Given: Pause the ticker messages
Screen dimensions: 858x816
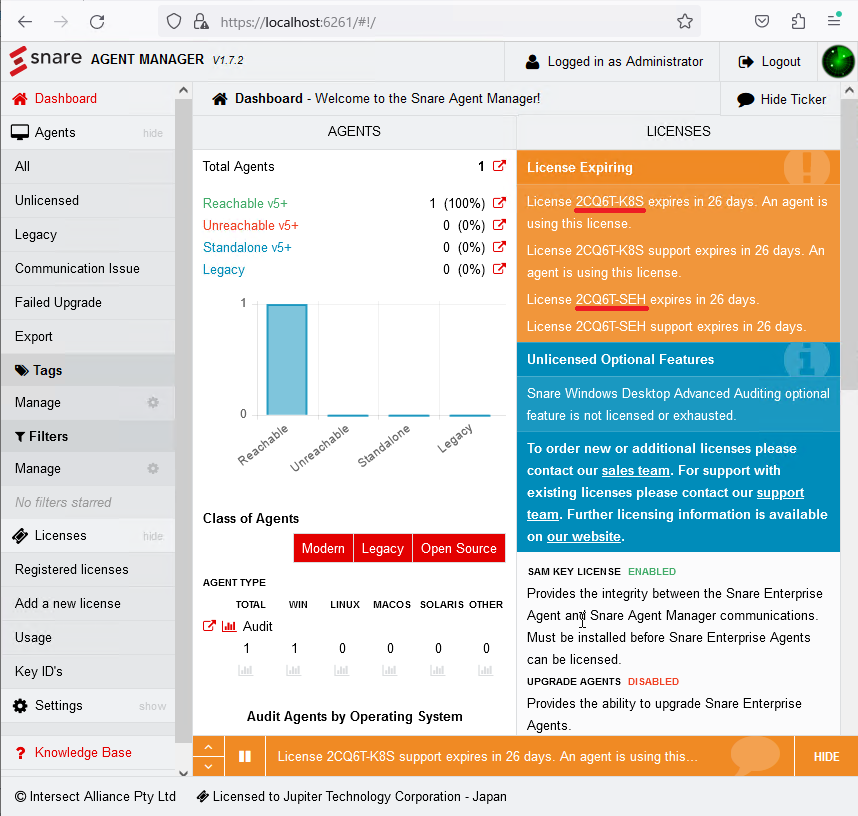Looking at the screenshot, I should (245, 756).
